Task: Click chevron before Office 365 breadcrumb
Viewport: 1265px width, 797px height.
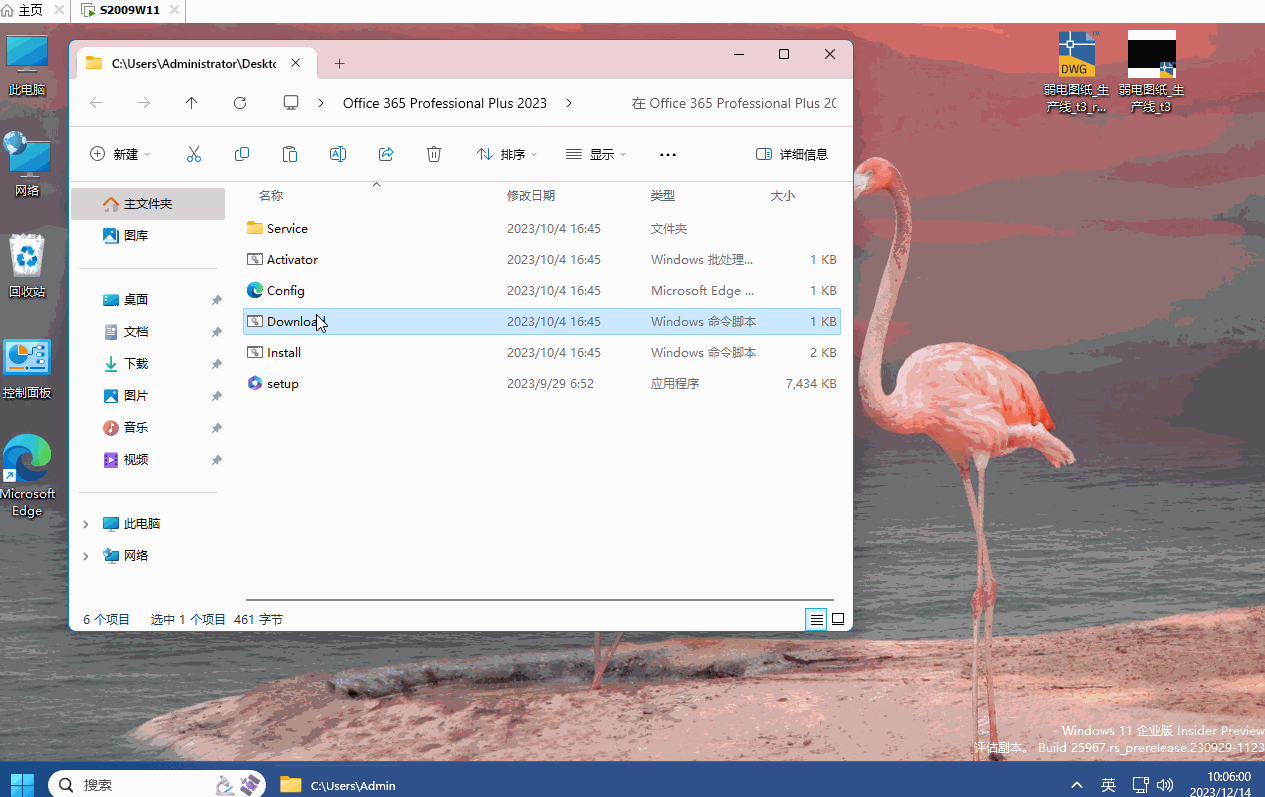Action: [x=321, y=103]
